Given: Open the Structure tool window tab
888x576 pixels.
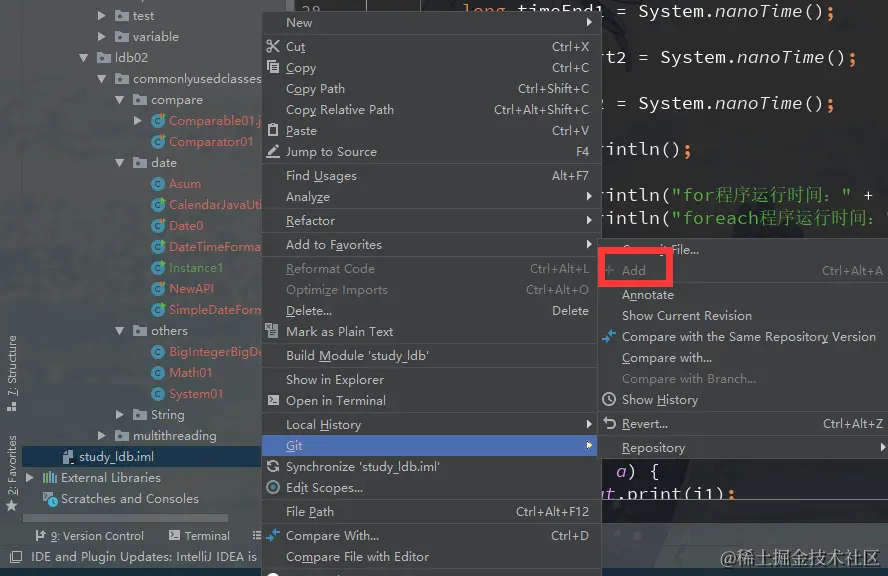Looking at the screenshot, I should [x=11, y=373].
